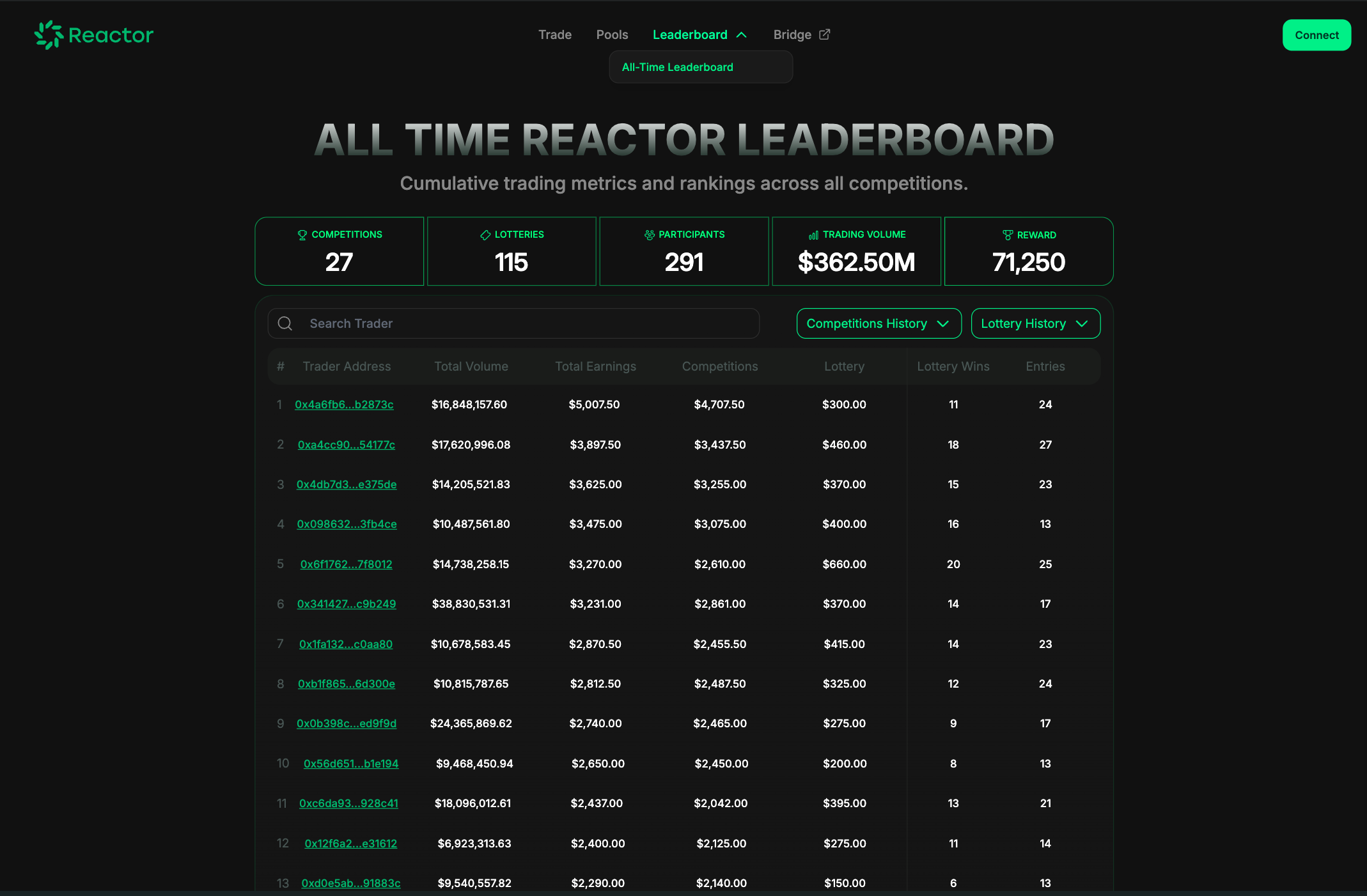The width and height of the screenshot is (1367, 896).
Task: Collapse the Leaderboard menu chevron
Action: point(742,35)
